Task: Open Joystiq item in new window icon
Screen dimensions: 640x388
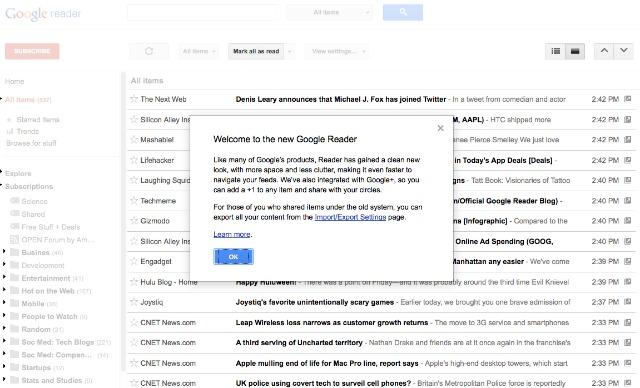Action: pyautogui.click(x=627, y=302)
